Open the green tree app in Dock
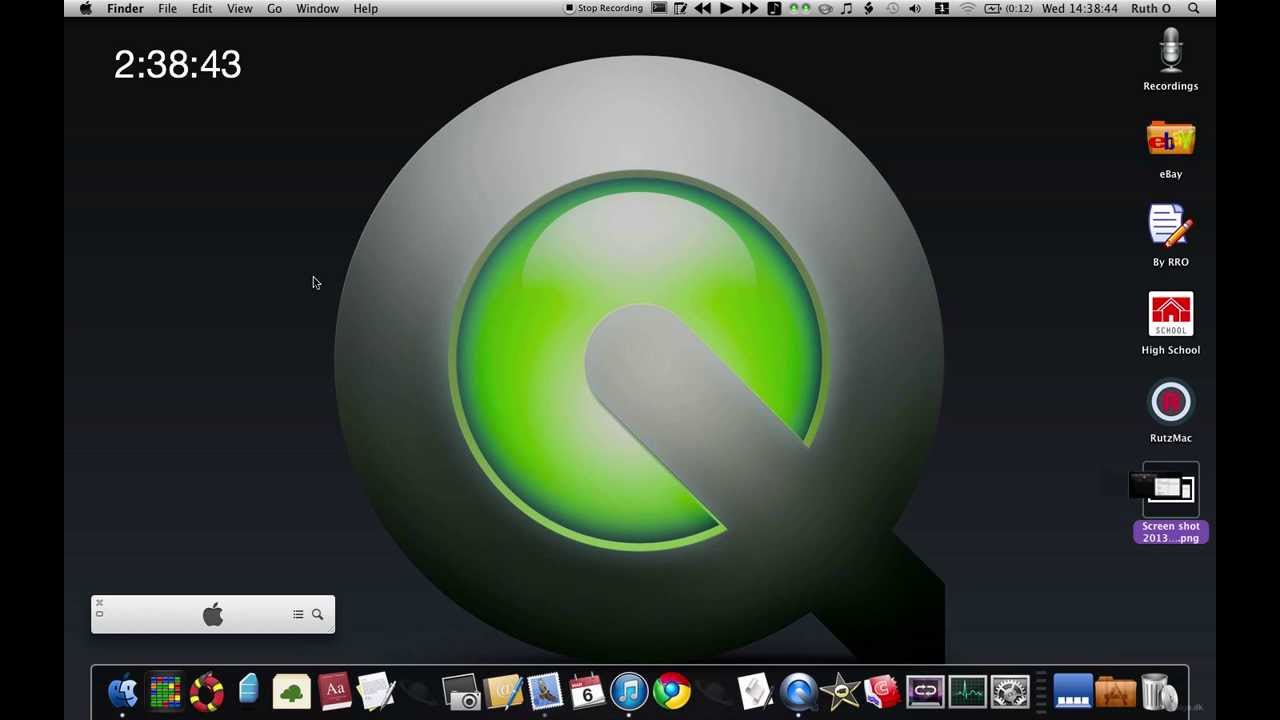 [292, 692]
